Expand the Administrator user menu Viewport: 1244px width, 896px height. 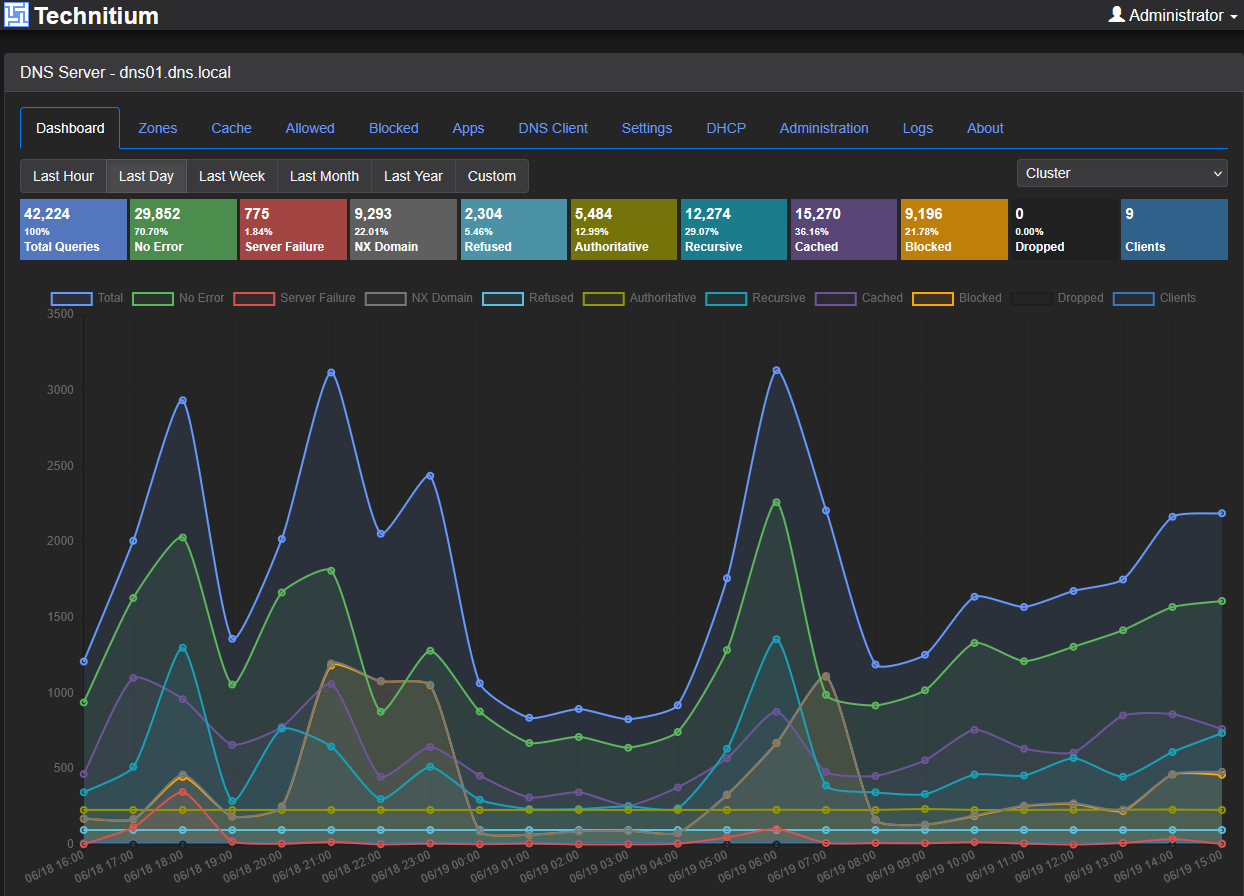pos(1167,15)
